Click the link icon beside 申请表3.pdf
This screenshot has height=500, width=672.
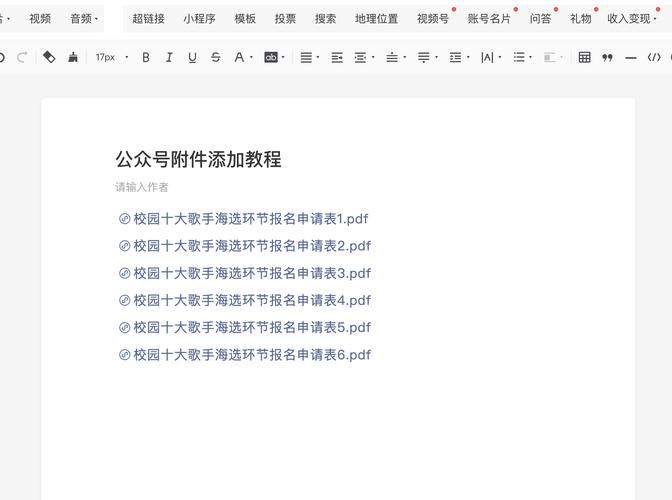124,273
